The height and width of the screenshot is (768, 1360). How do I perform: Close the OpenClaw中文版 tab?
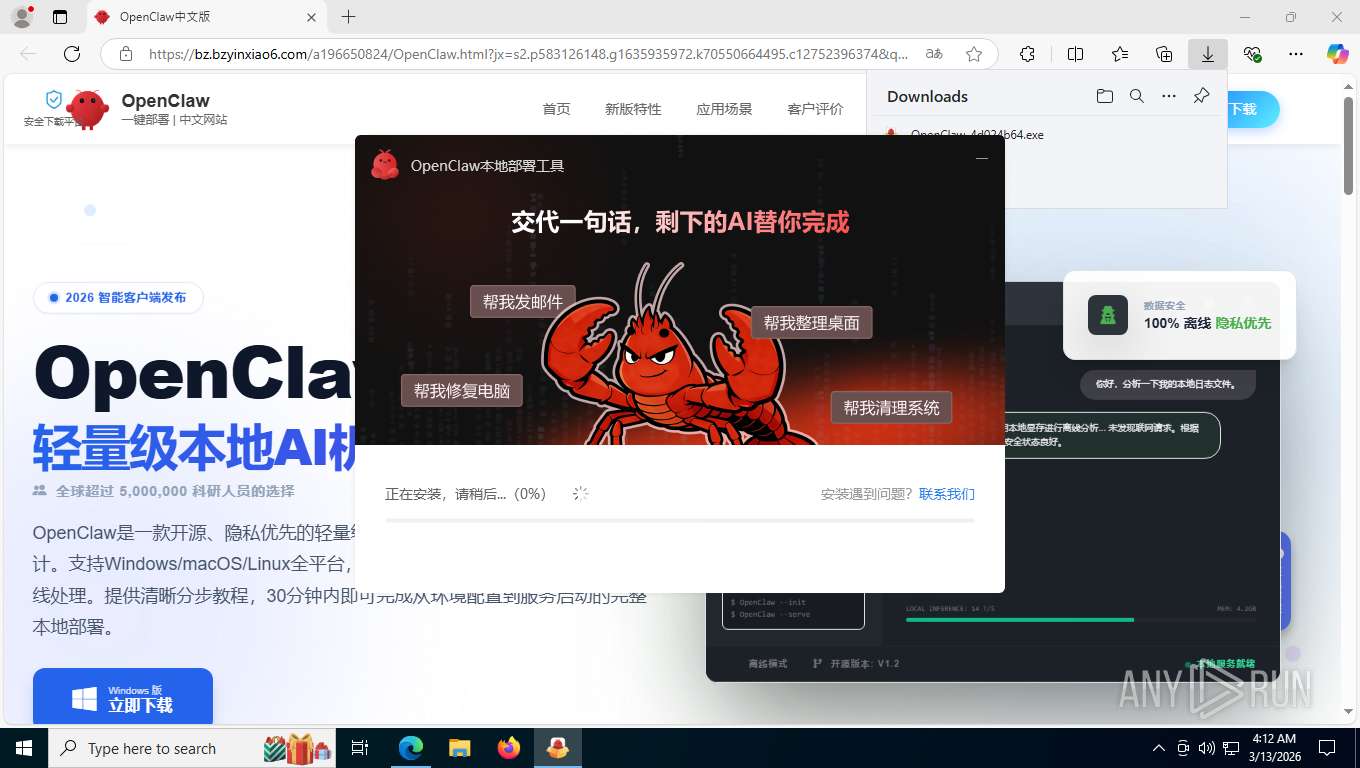coord(311,17)
